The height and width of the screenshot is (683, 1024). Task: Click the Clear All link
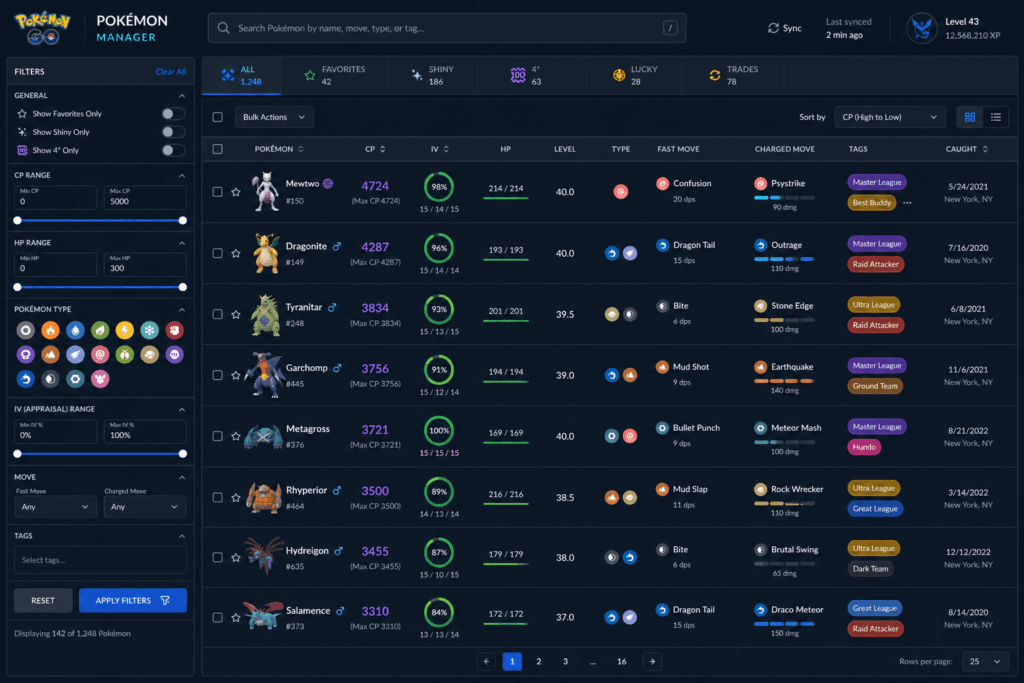[170, 72]
